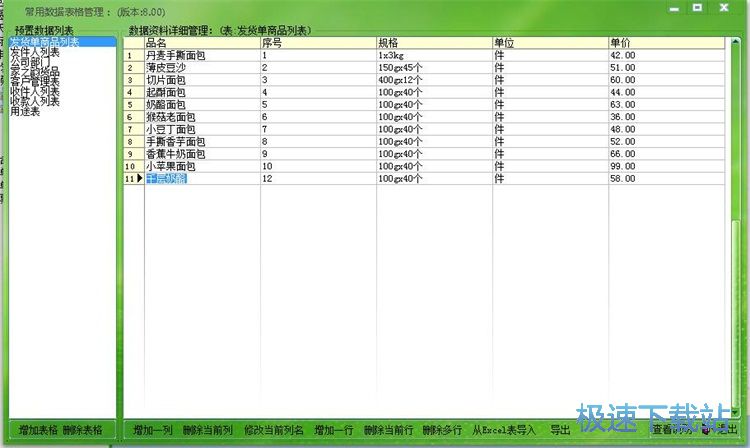Screen dimensions: 750x448
Task: Click the price cell 99.00
Action: click(x=667, y=166)
